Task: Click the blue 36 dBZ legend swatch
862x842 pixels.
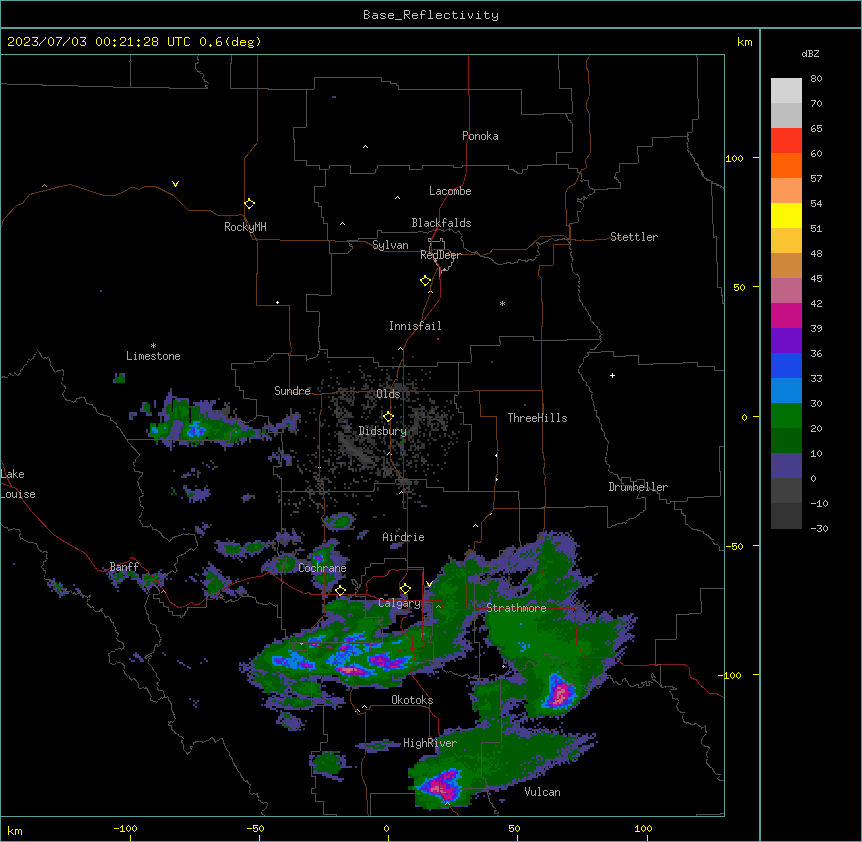Action: (786, 365)
